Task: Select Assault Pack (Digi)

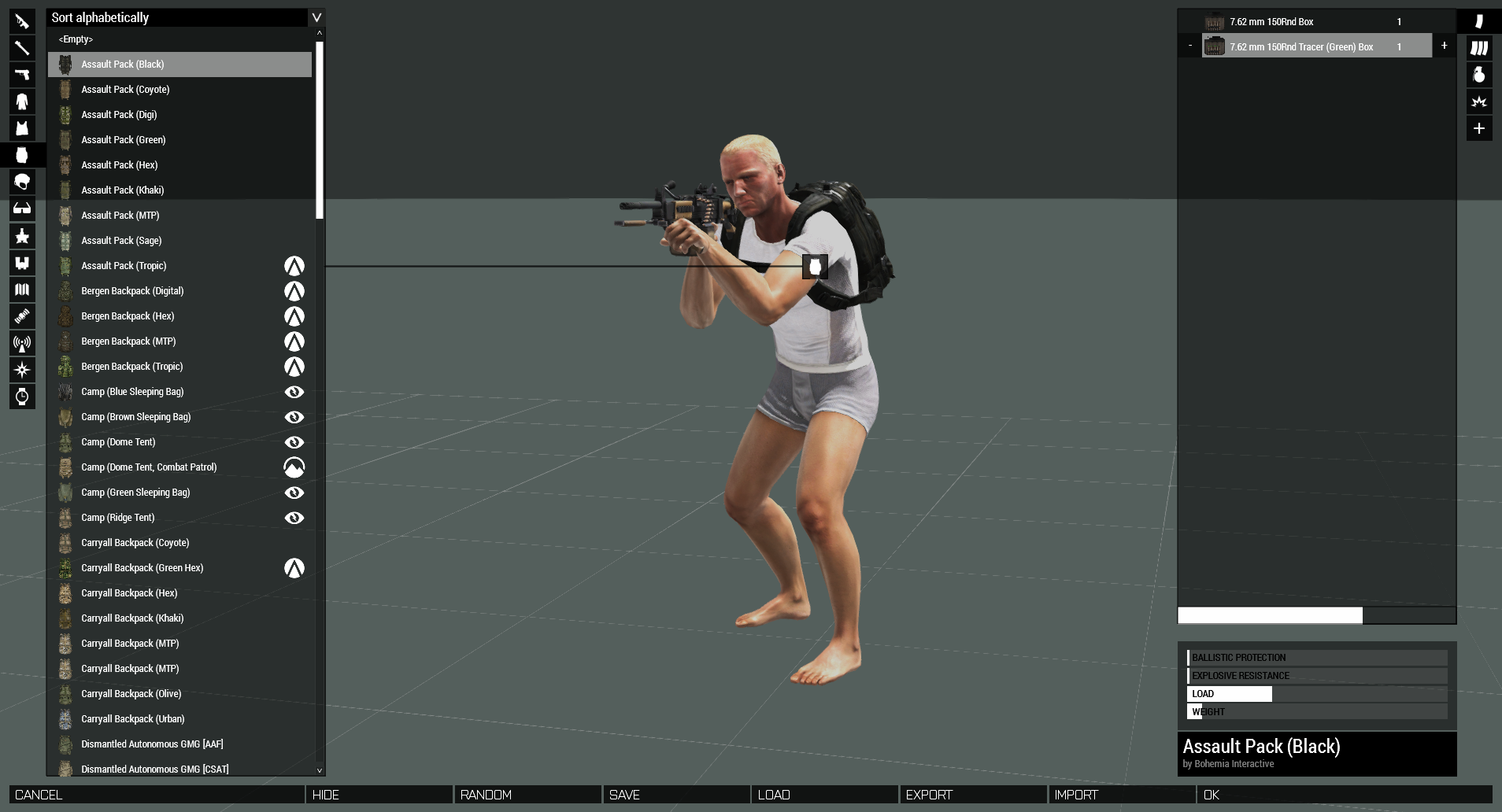Action: point(179,115)
